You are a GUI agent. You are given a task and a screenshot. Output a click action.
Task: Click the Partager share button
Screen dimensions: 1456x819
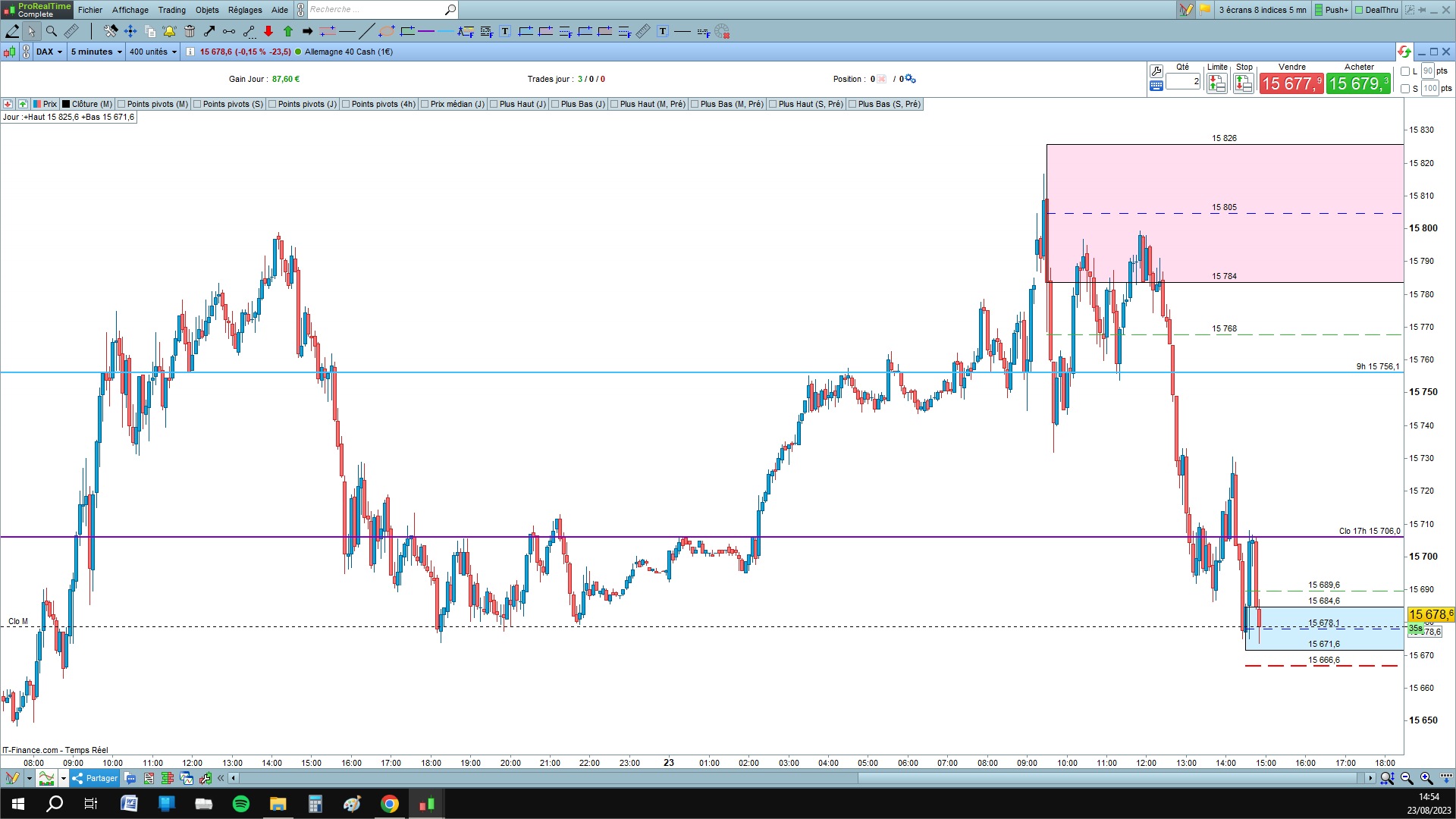[95, 778]
